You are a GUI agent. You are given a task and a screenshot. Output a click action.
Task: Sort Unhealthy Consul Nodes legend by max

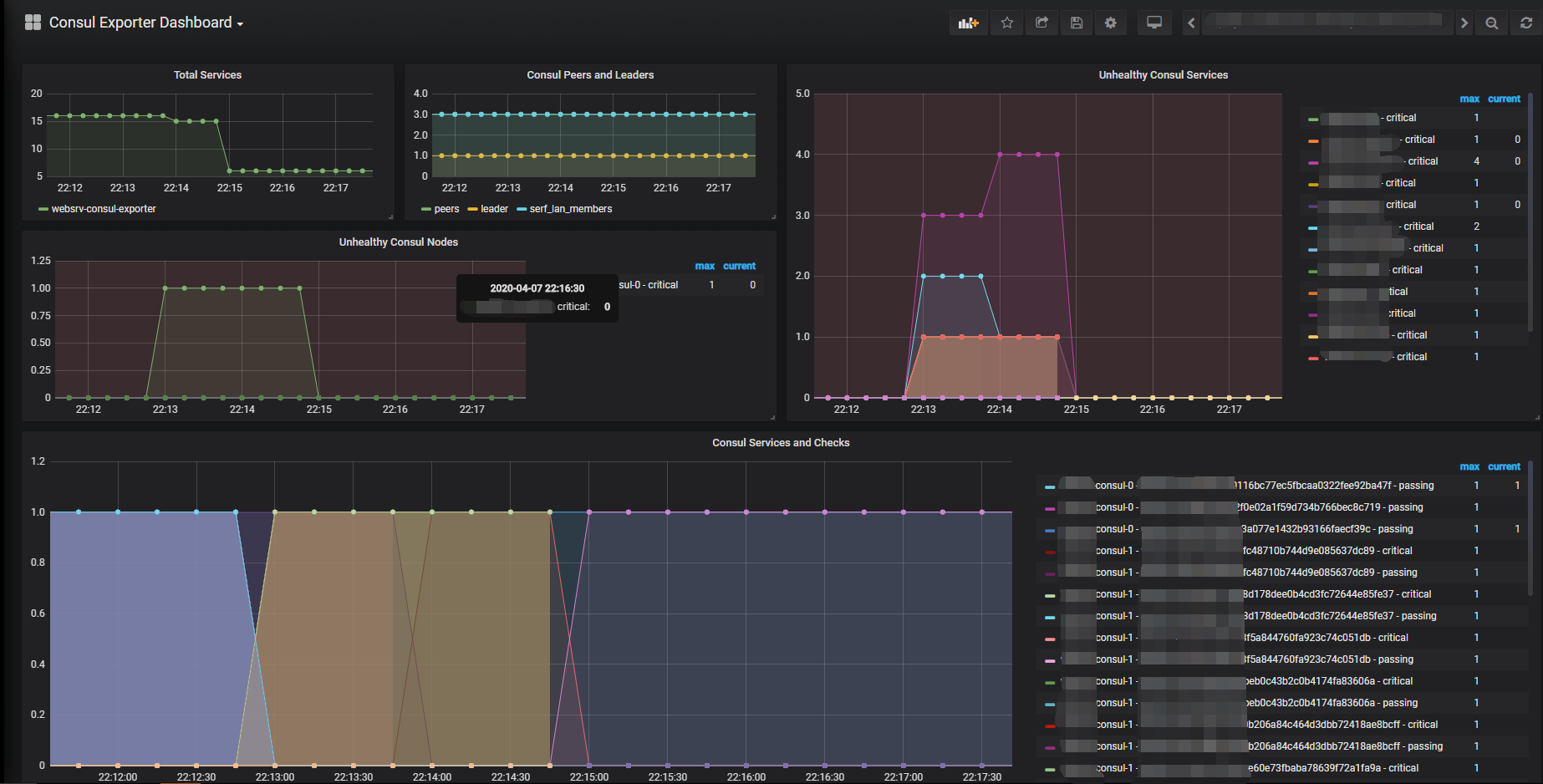704,266
